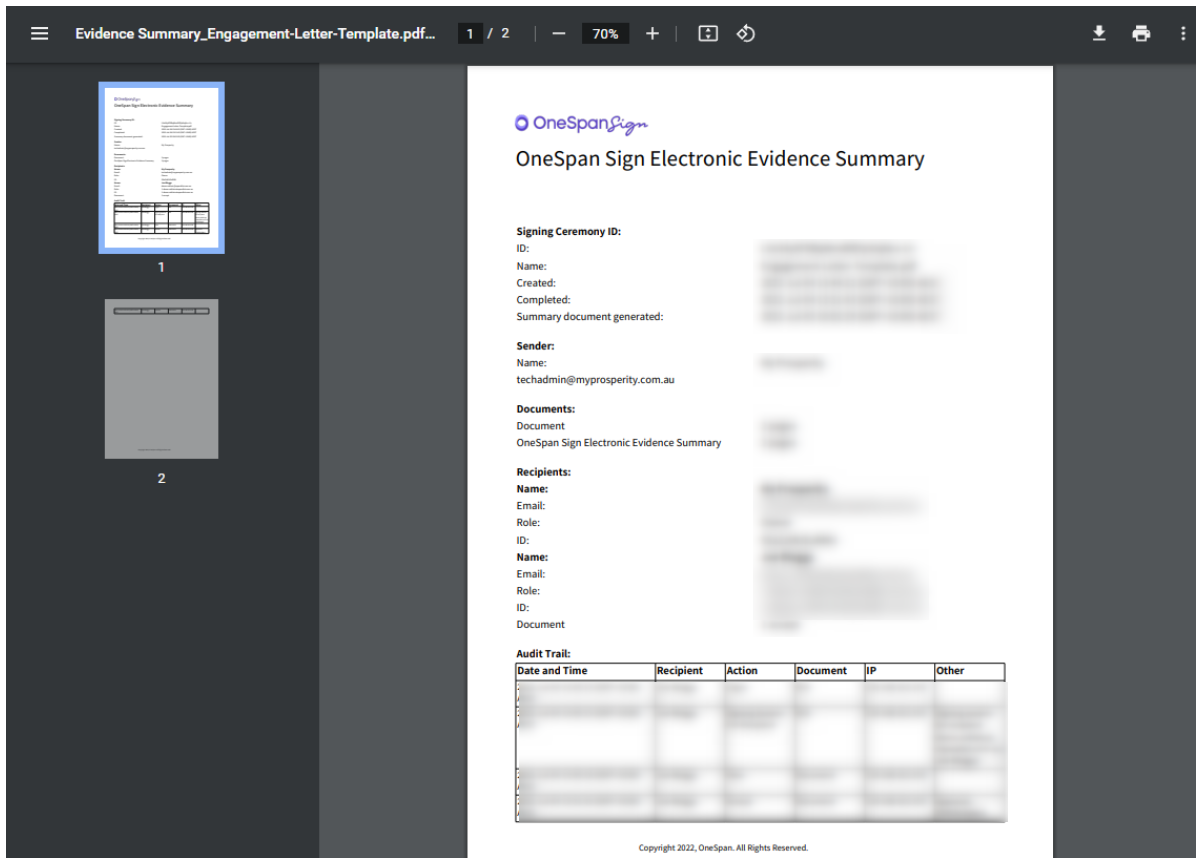Rotate the document counterclockwise
Screen dimensions: 1204x864
[745, 33]
